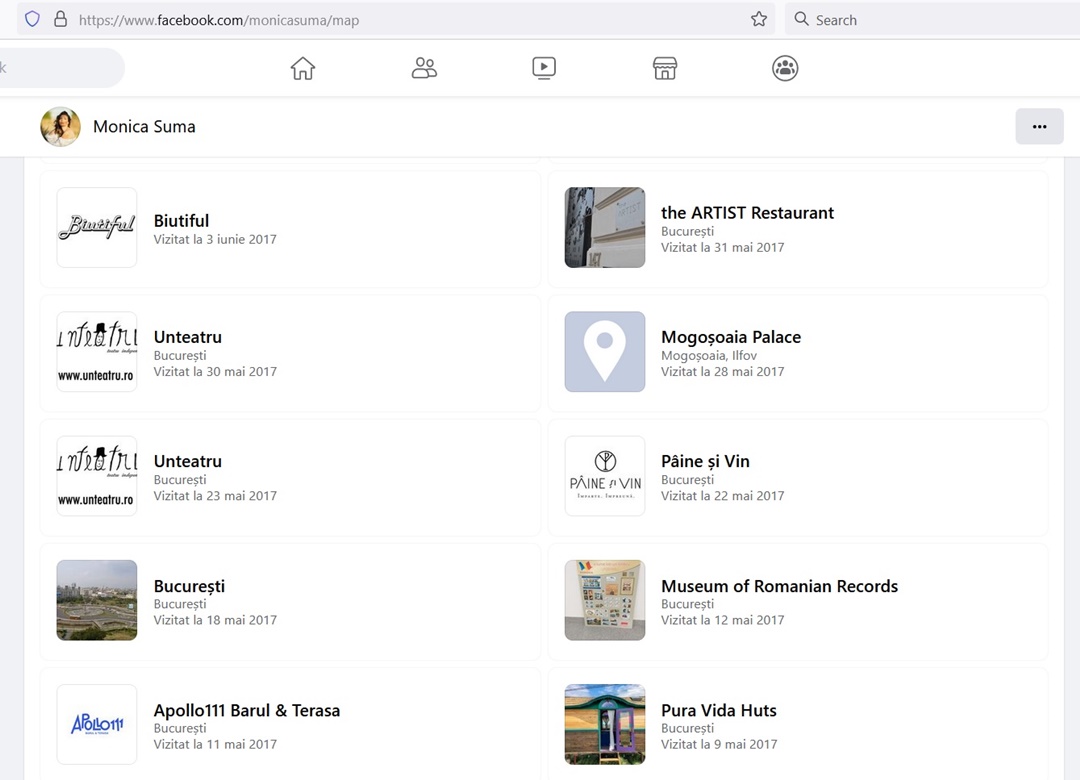Open Monica Suma profile name link
This screenshot has height=780, width=1080.
pos(144,127)
